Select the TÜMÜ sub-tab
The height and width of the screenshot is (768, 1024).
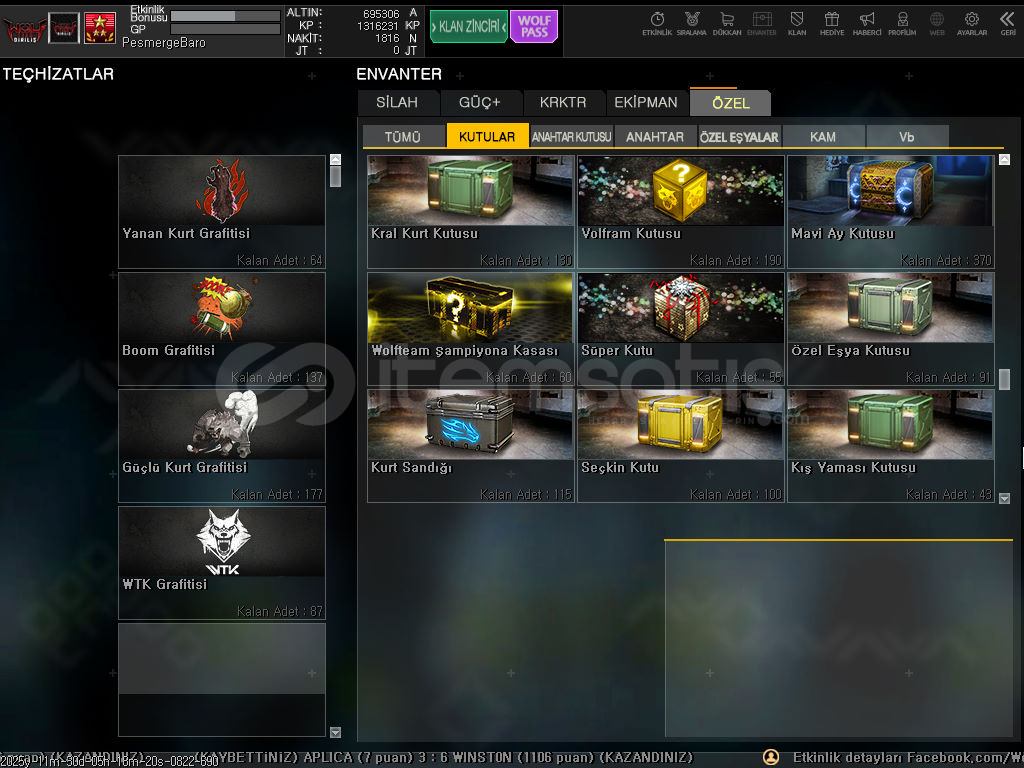point(403,136)
